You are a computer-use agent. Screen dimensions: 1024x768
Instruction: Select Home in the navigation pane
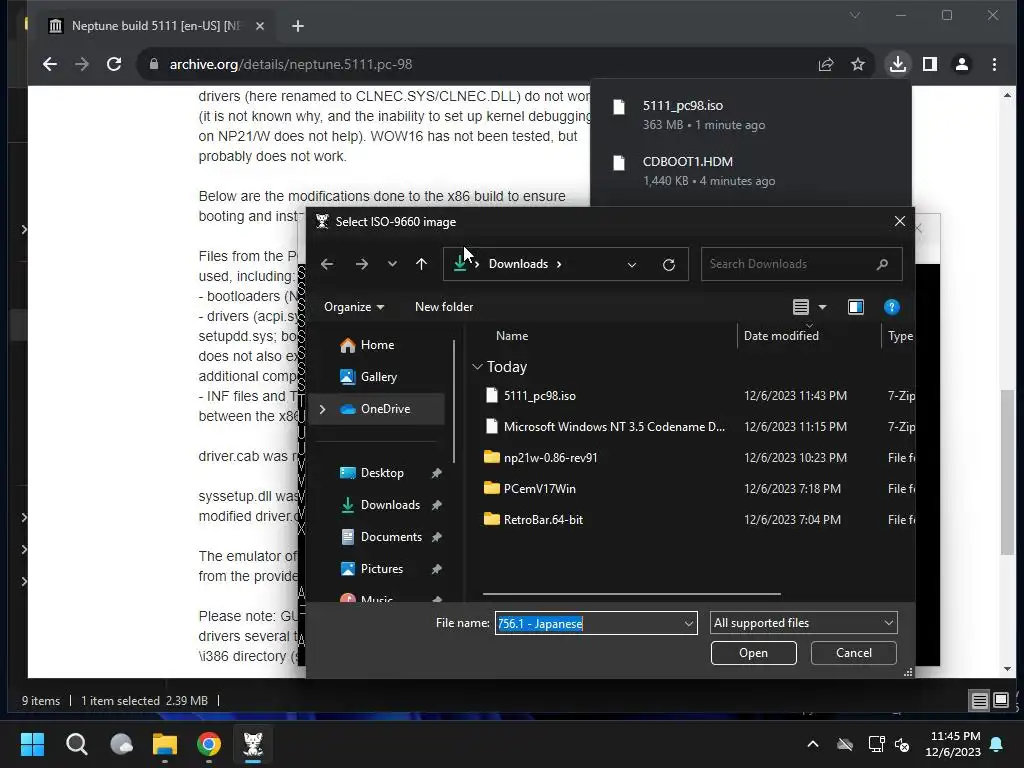pyautogui.click(x=377, y=345)
